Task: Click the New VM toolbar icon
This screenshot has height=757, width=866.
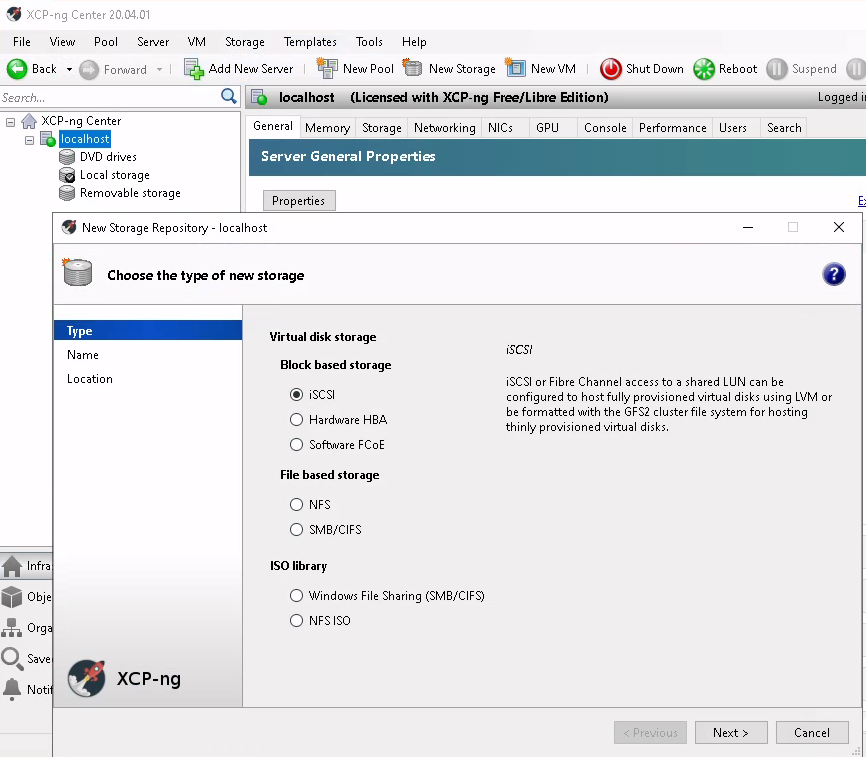Action: (515, 68)
